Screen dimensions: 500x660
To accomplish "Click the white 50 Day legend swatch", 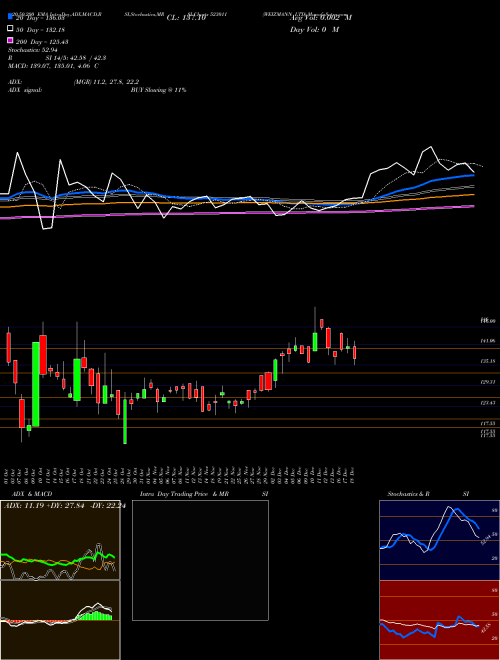I will point(10,29).
